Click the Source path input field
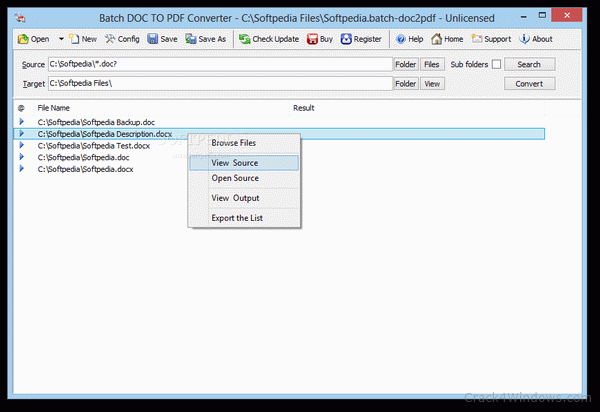The width and height of the screenshot is (600, 412). coord(219,64)
